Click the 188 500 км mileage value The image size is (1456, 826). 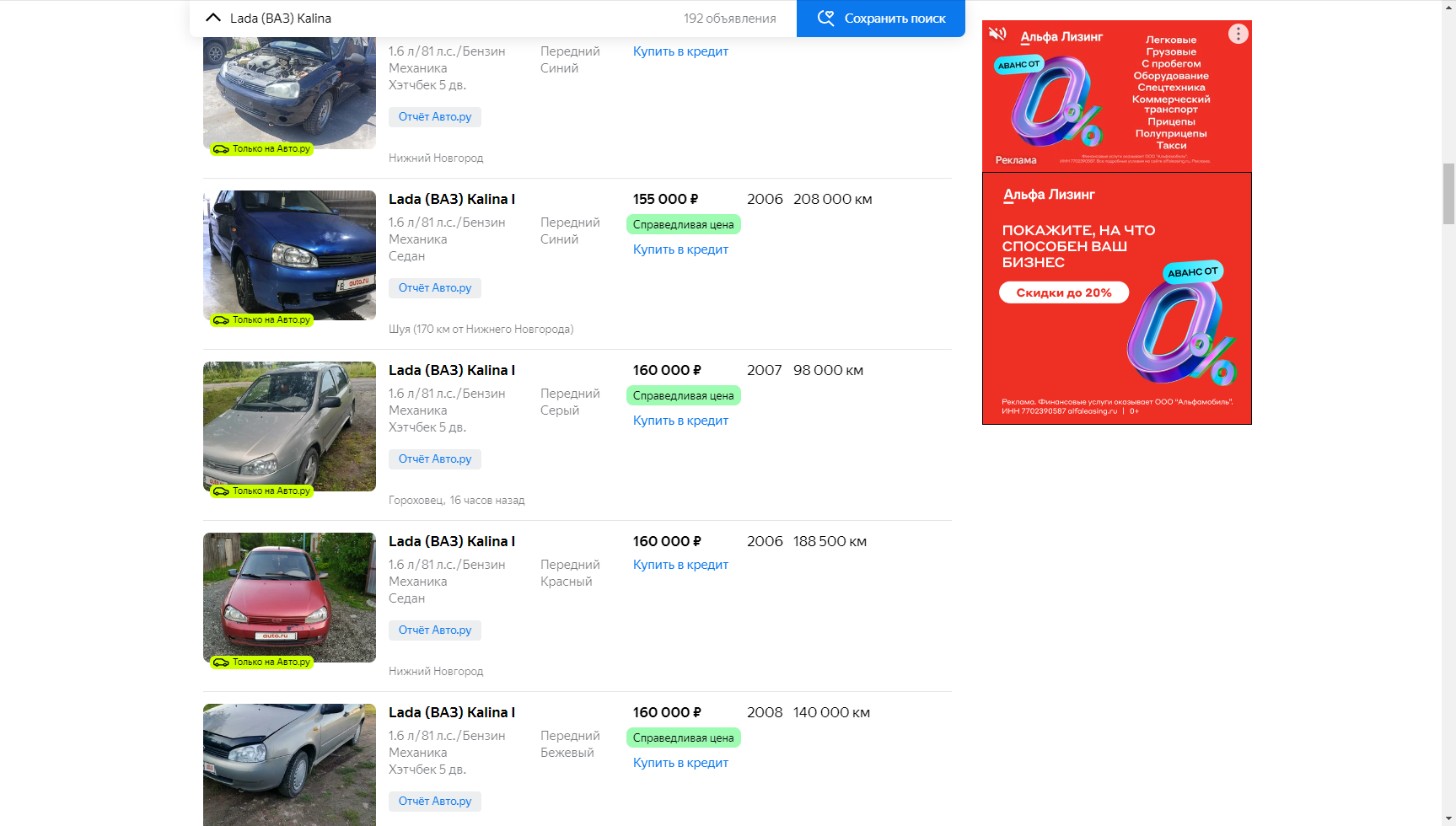coord(830,541)
